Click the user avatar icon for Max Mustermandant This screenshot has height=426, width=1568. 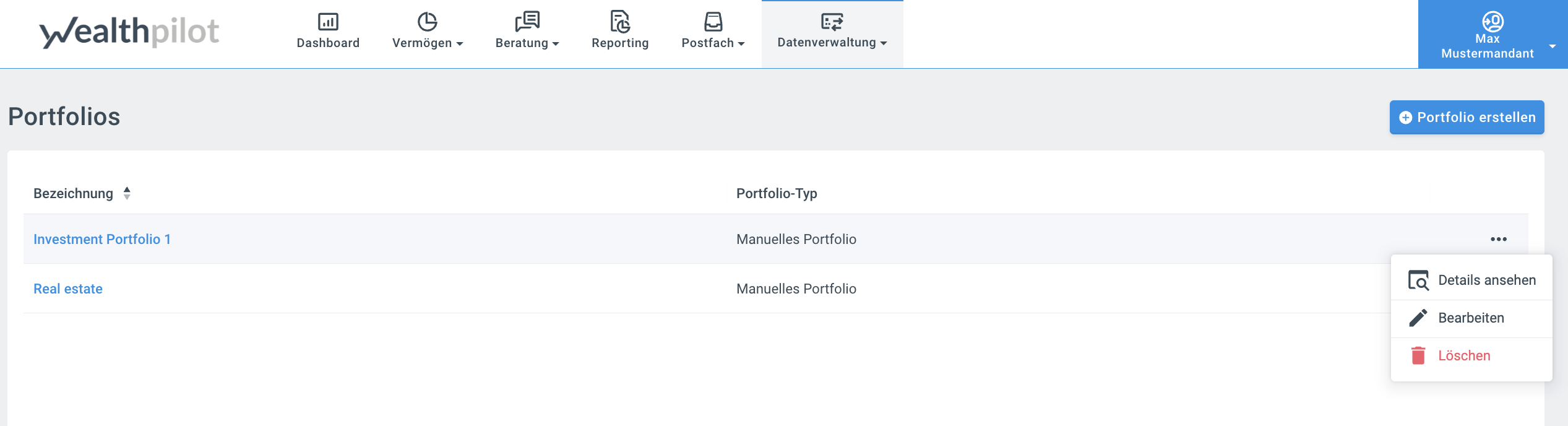click(x=1493, y=21)
